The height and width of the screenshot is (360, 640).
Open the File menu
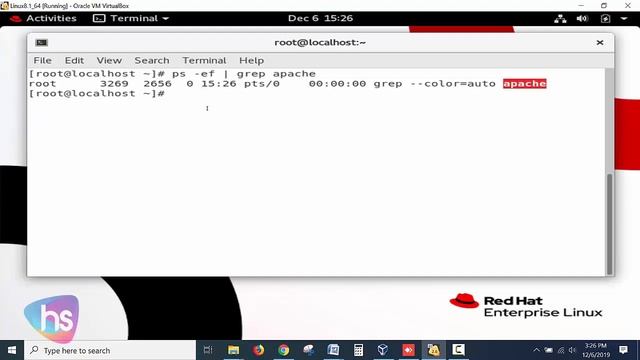point(42,60)
